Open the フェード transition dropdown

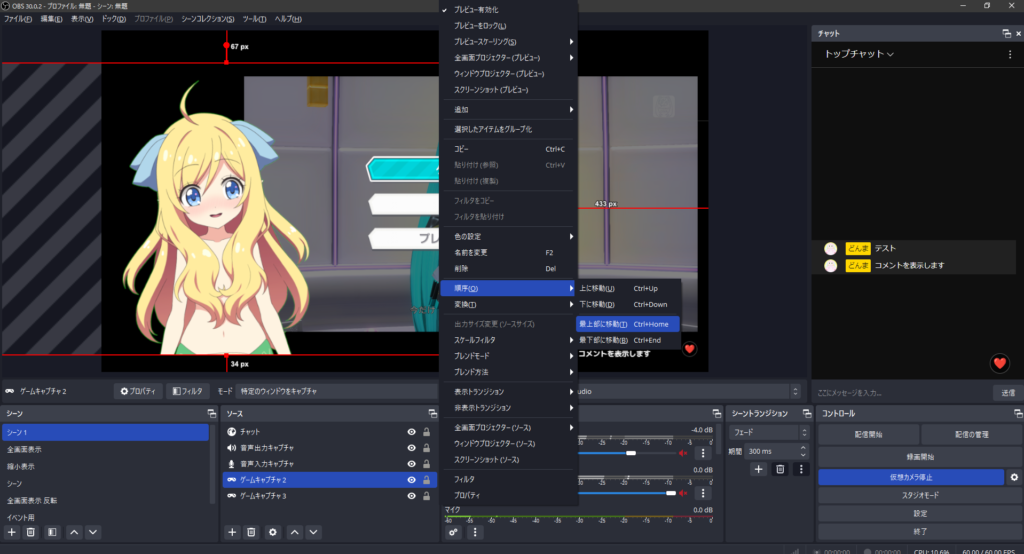point(767,432)
